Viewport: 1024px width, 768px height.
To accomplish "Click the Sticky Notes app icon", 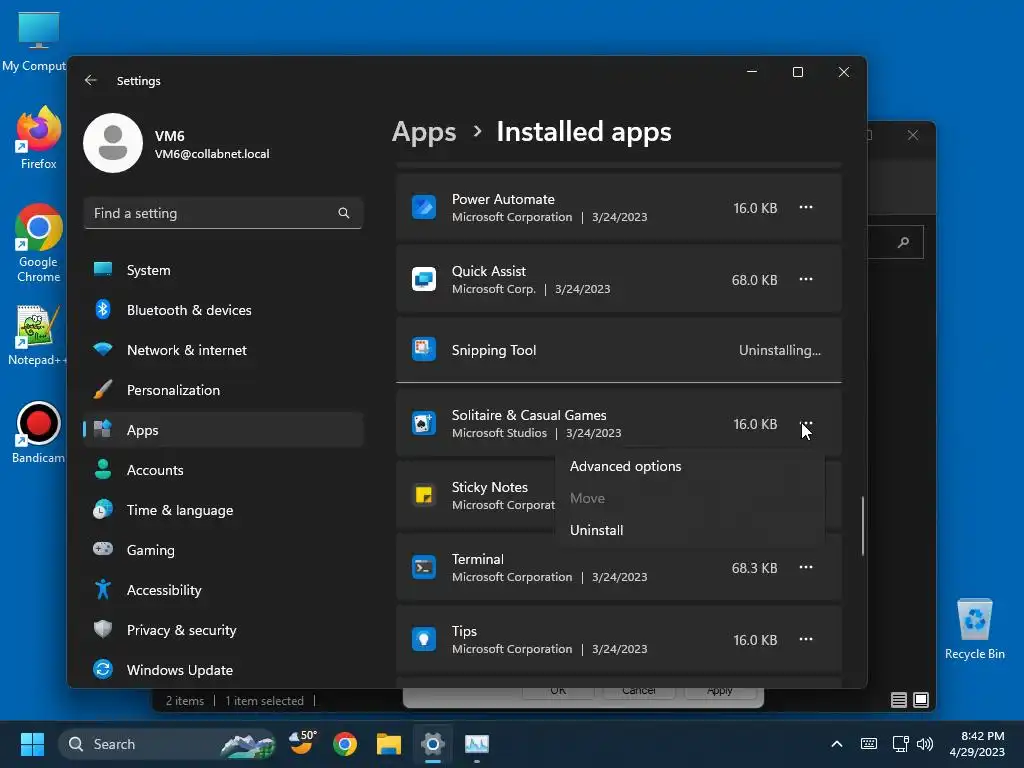I will 424,495.
